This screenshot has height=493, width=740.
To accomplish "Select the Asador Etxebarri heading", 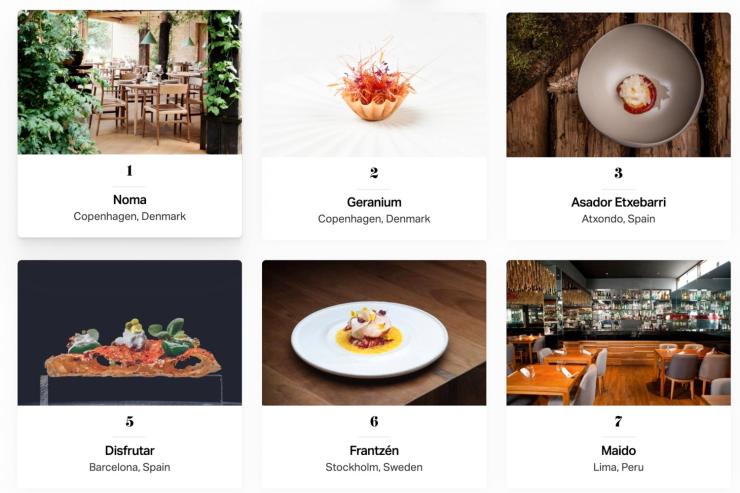I will coord(618,202).
